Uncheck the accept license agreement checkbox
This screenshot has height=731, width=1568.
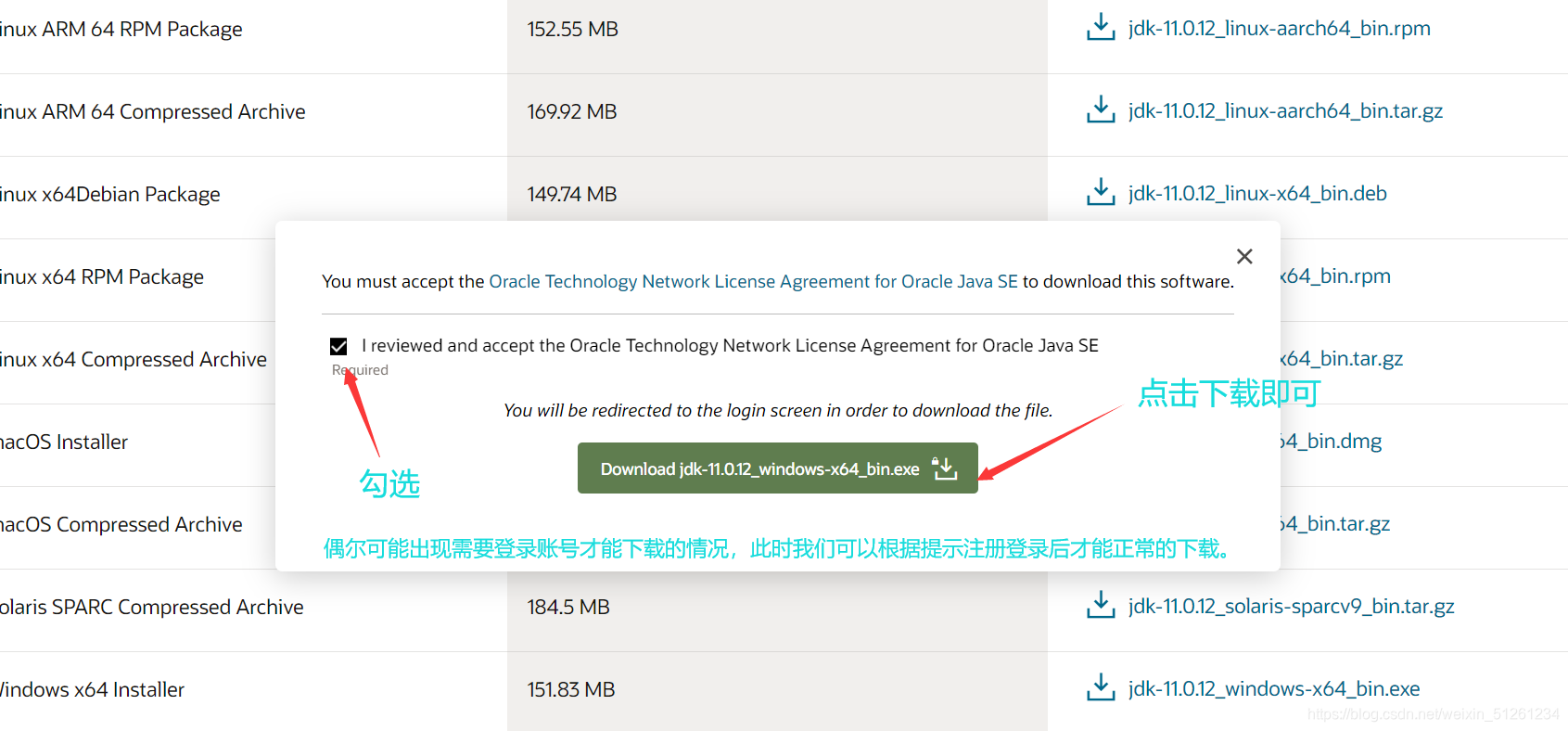(x=338, y=346)
